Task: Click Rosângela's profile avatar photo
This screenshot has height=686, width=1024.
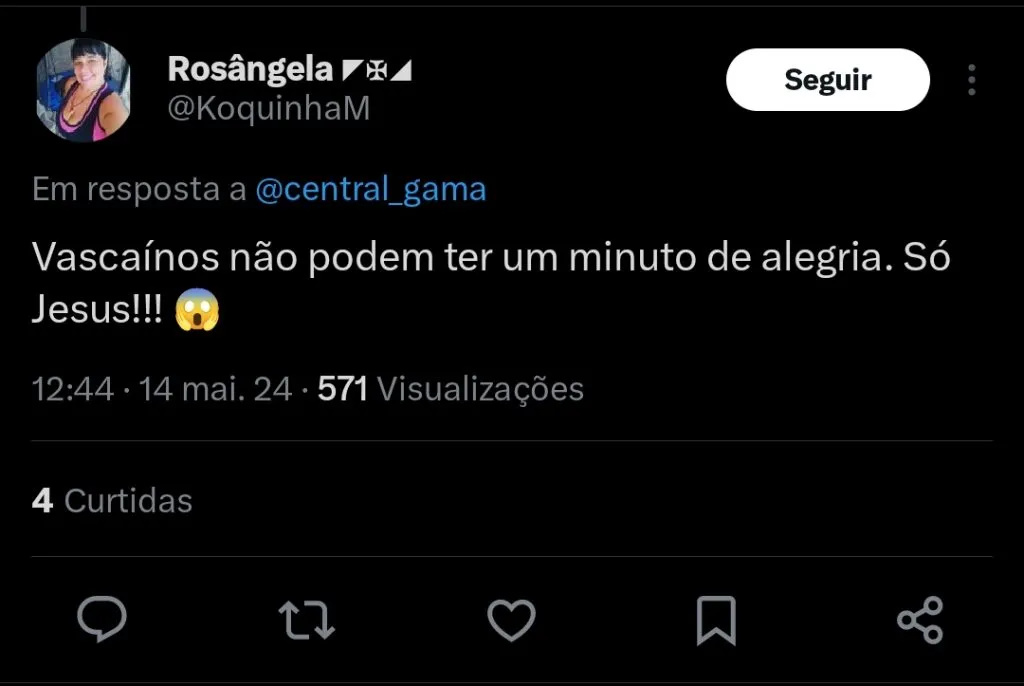Action: (83, 90)
